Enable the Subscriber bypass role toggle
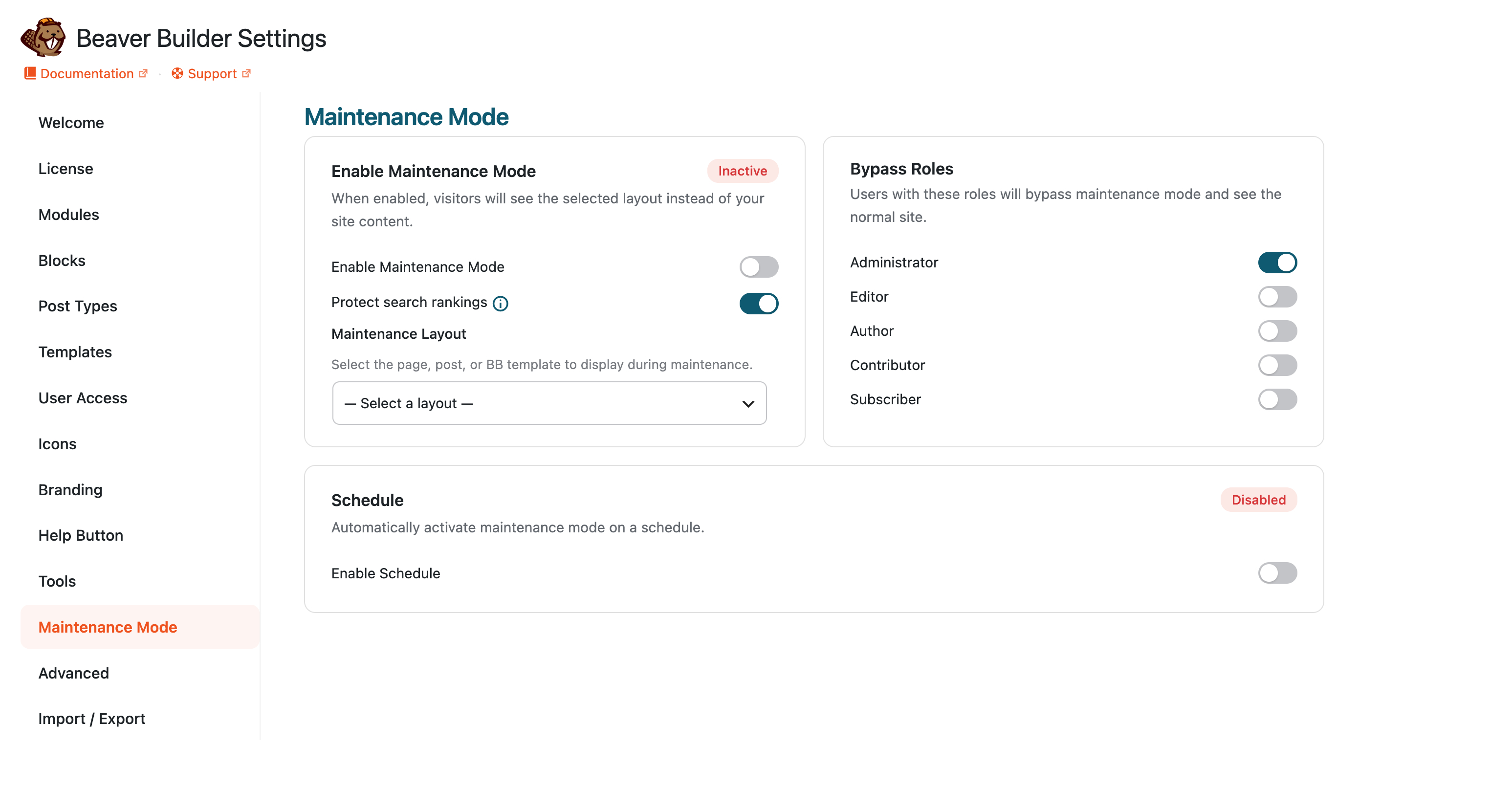This screenshot has width=1491, height=812. 1277,399
